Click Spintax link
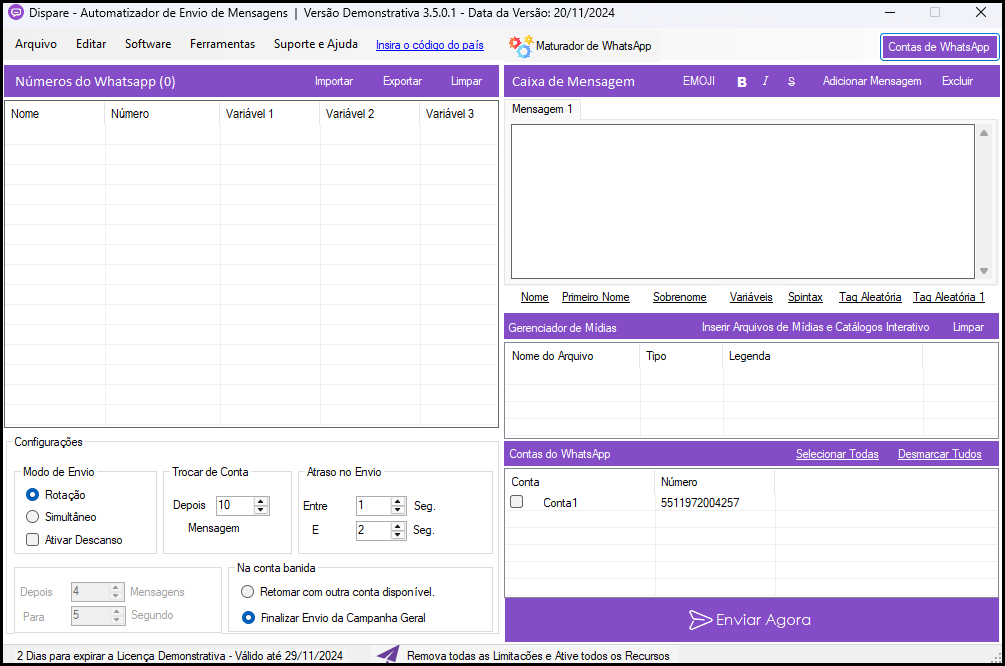1005x666 pixels. (x=805, y=297)
